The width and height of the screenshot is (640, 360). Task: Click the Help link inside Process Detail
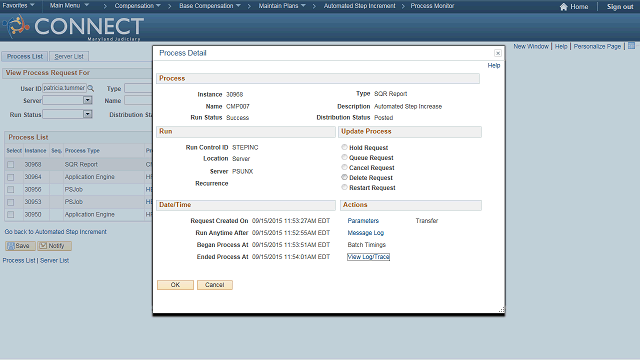(493, 65)
